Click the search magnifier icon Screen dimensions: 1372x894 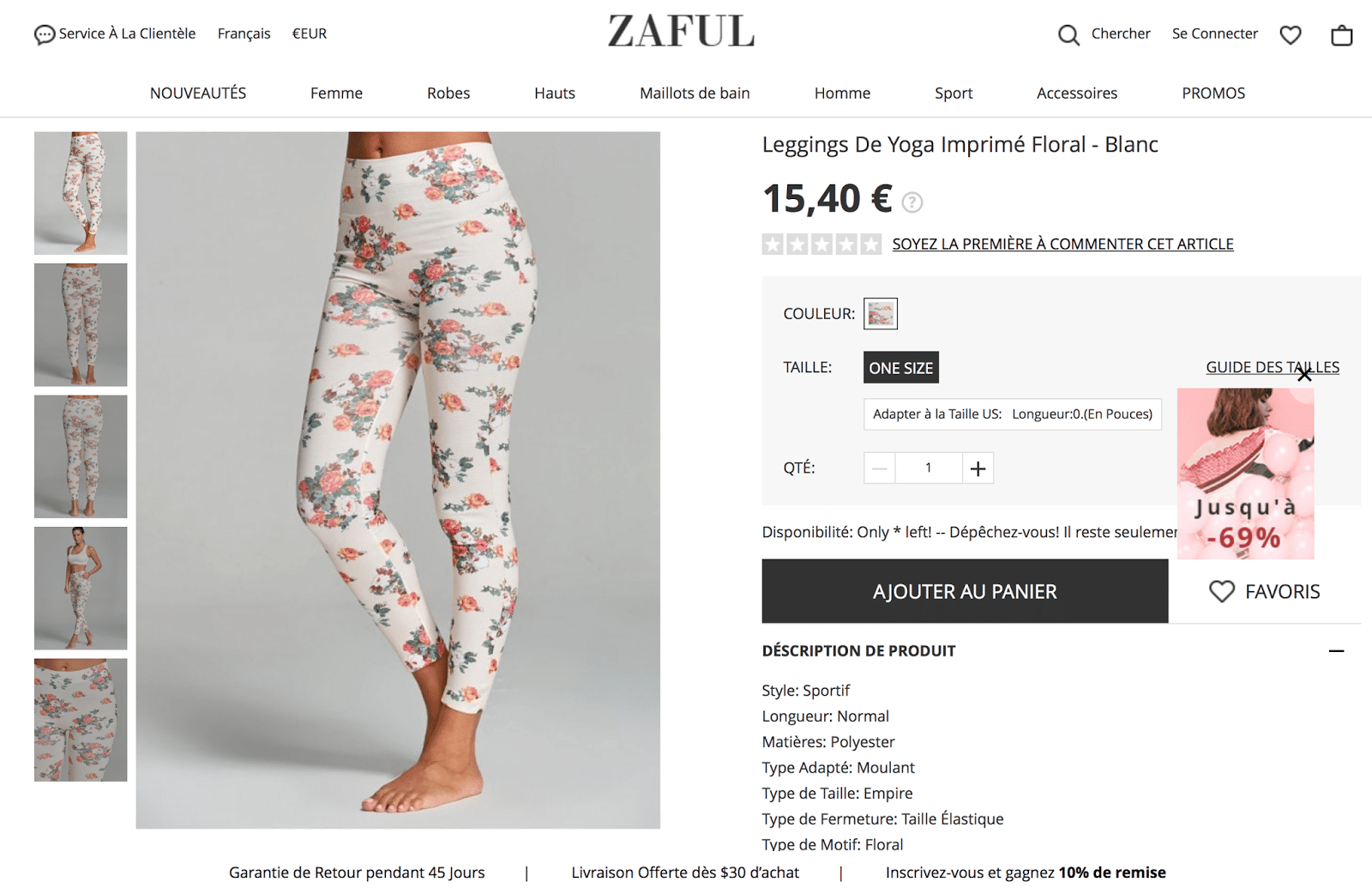point(1068,34)
